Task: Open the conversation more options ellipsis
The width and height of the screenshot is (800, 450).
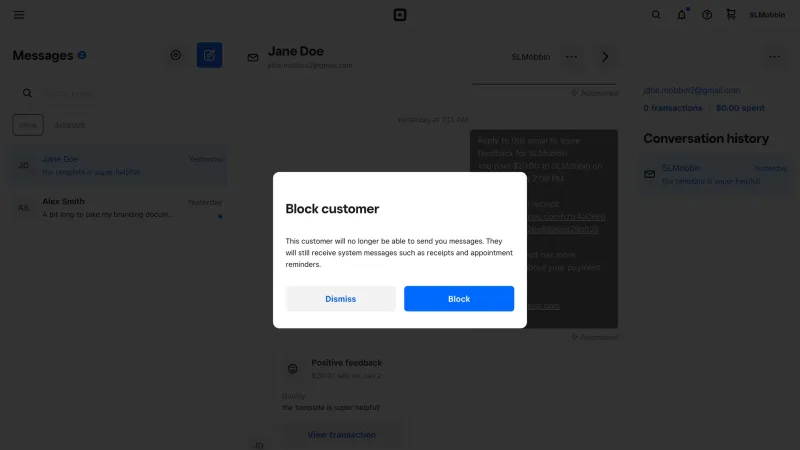Action: click(x=571, y=57)
